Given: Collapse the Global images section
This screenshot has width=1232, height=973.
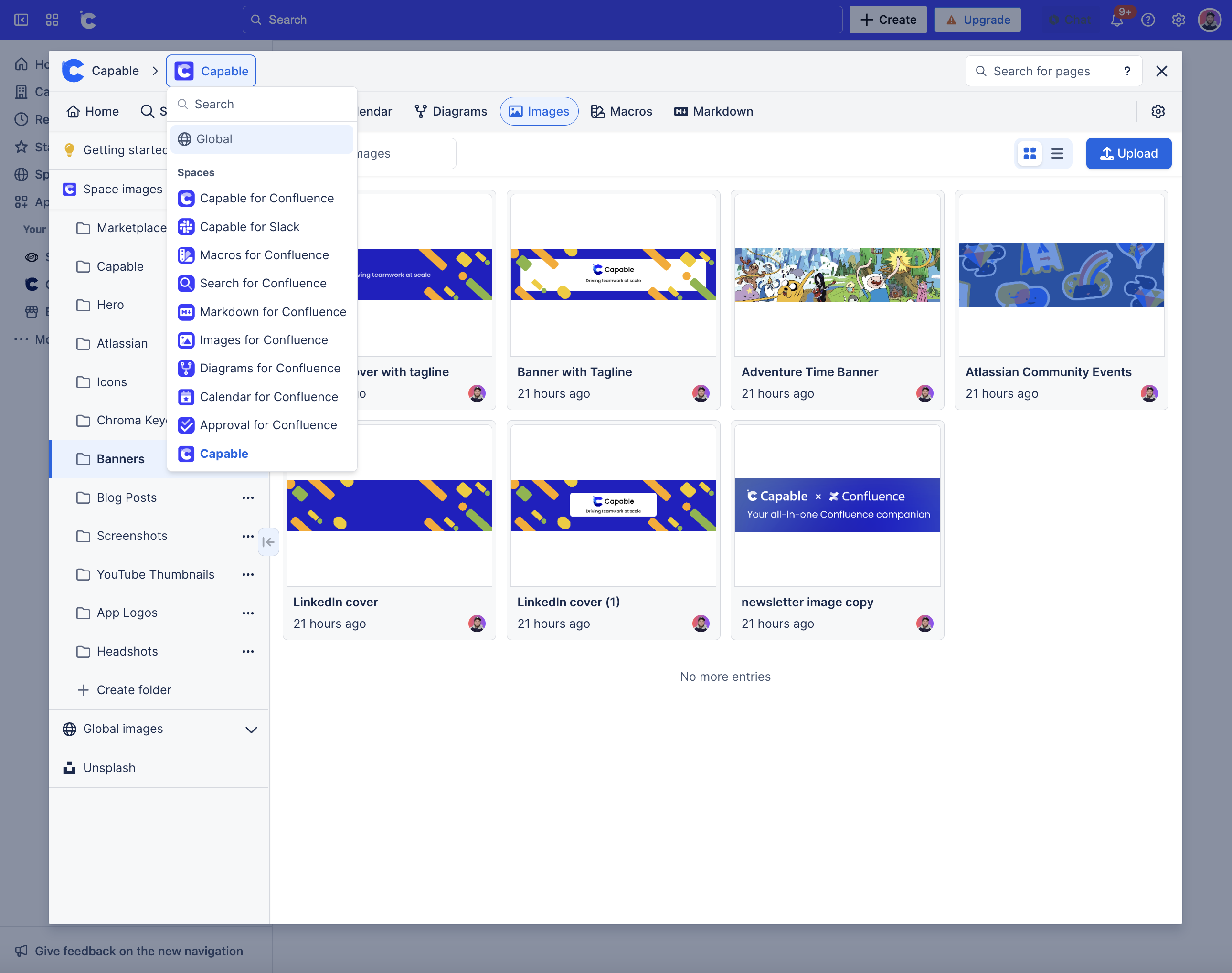Looking at the screenshot, I should coord(251,729).
